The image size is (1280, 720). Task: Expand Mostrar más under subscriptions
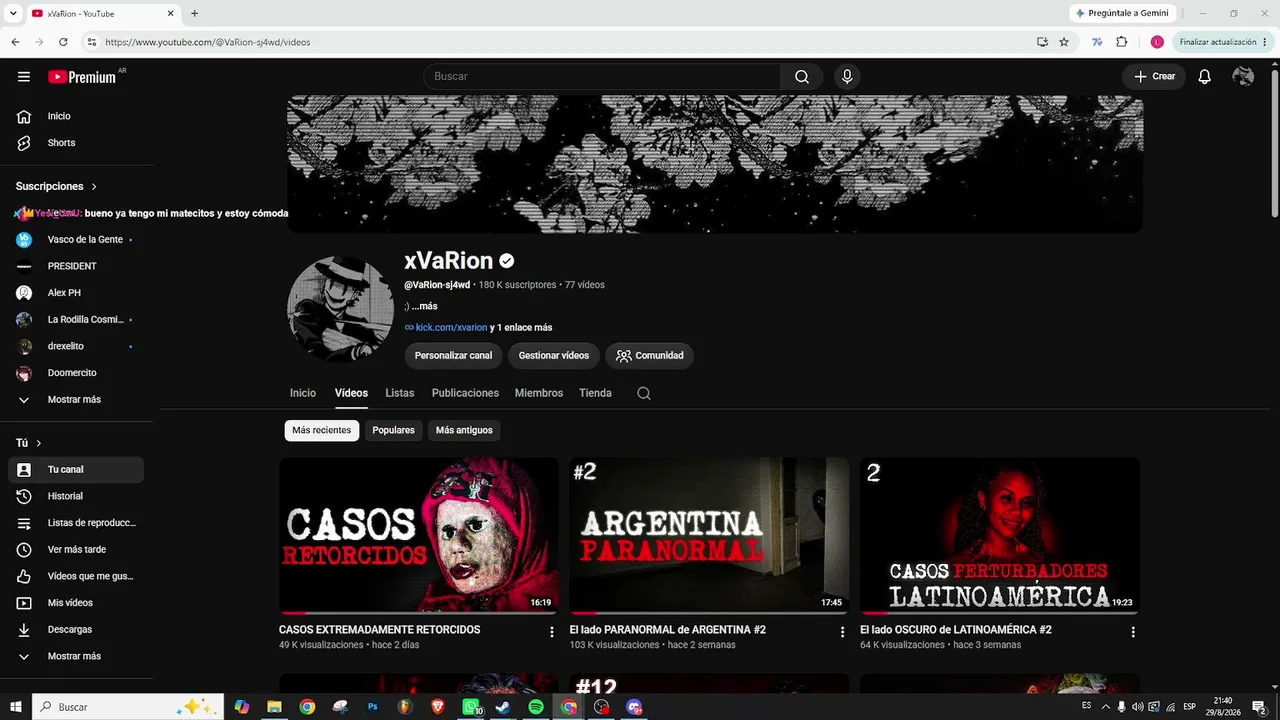coord(76,399)
